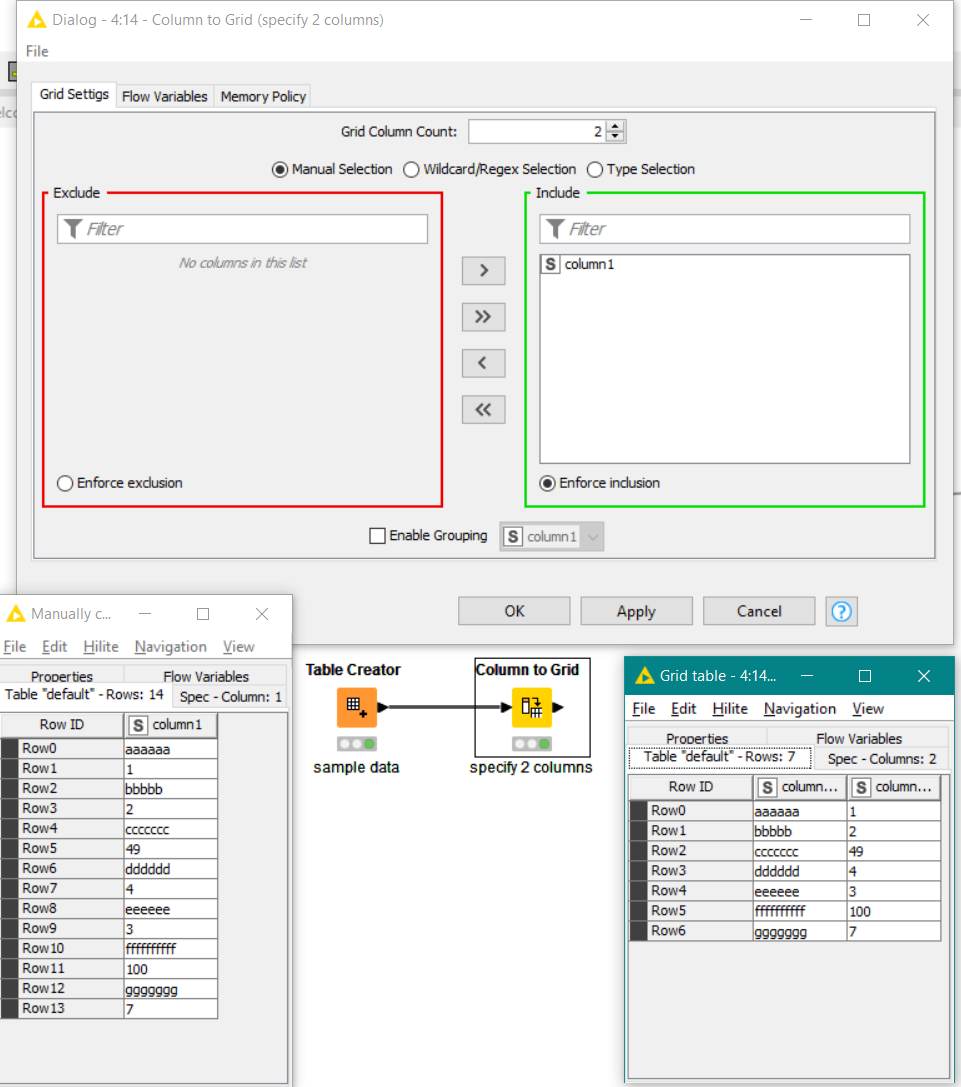961x1087 pixels.
Task: Select Wildcard/Regex Selection mode
Action: pyautogui.click(x=411, y=169)
